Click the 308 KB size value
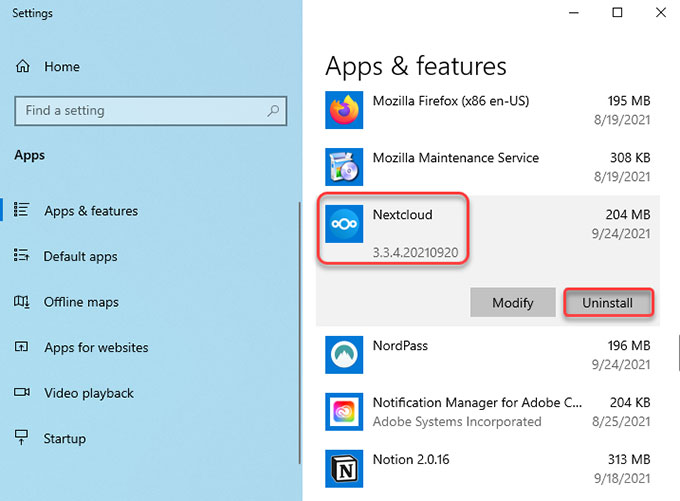Viewport: 680px width, 501px height. click(x=630, y=157)
